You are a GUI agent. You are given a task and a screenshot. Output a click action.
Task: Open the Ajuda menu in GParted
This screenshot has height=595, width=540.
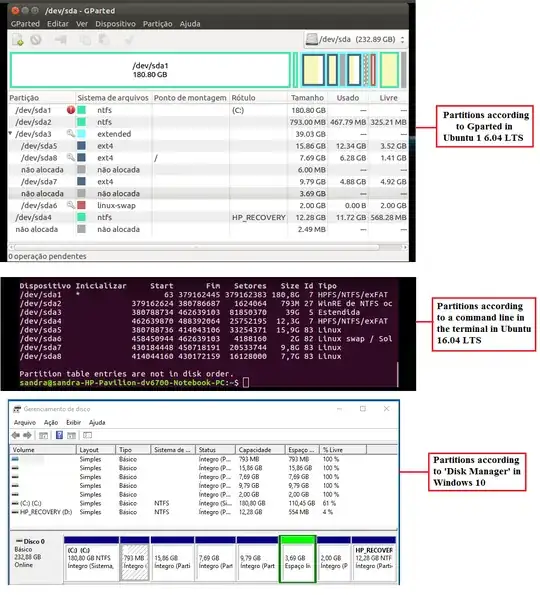click(190, 24)
